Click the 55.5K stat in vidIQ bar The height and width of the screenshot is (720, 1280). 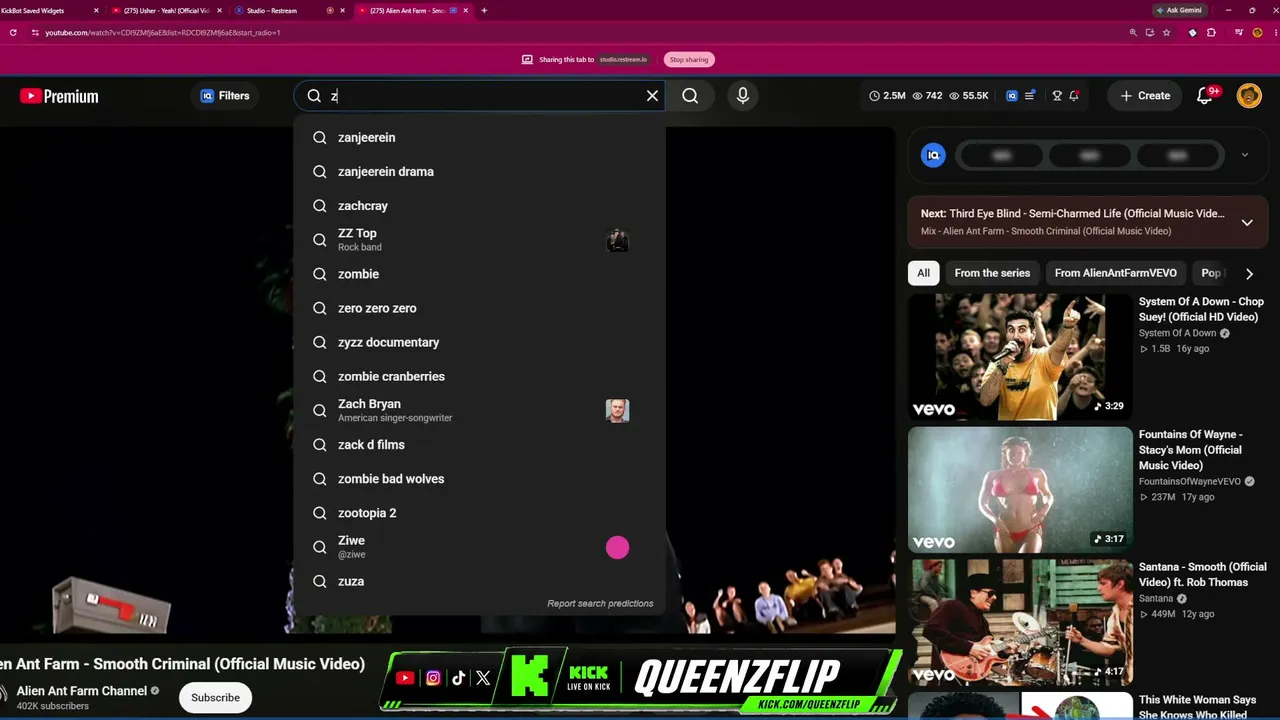[x=969, y=96]
